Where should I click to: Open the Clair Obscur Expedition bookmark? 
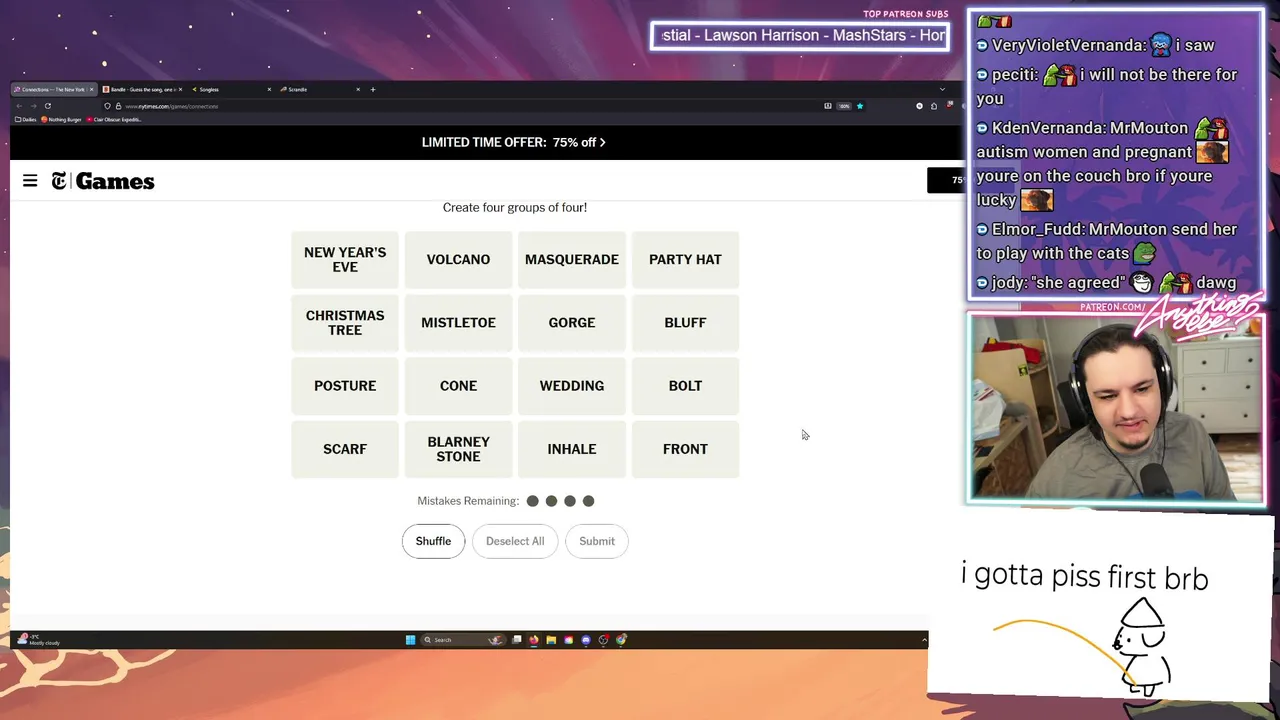(x=114, y=119)
